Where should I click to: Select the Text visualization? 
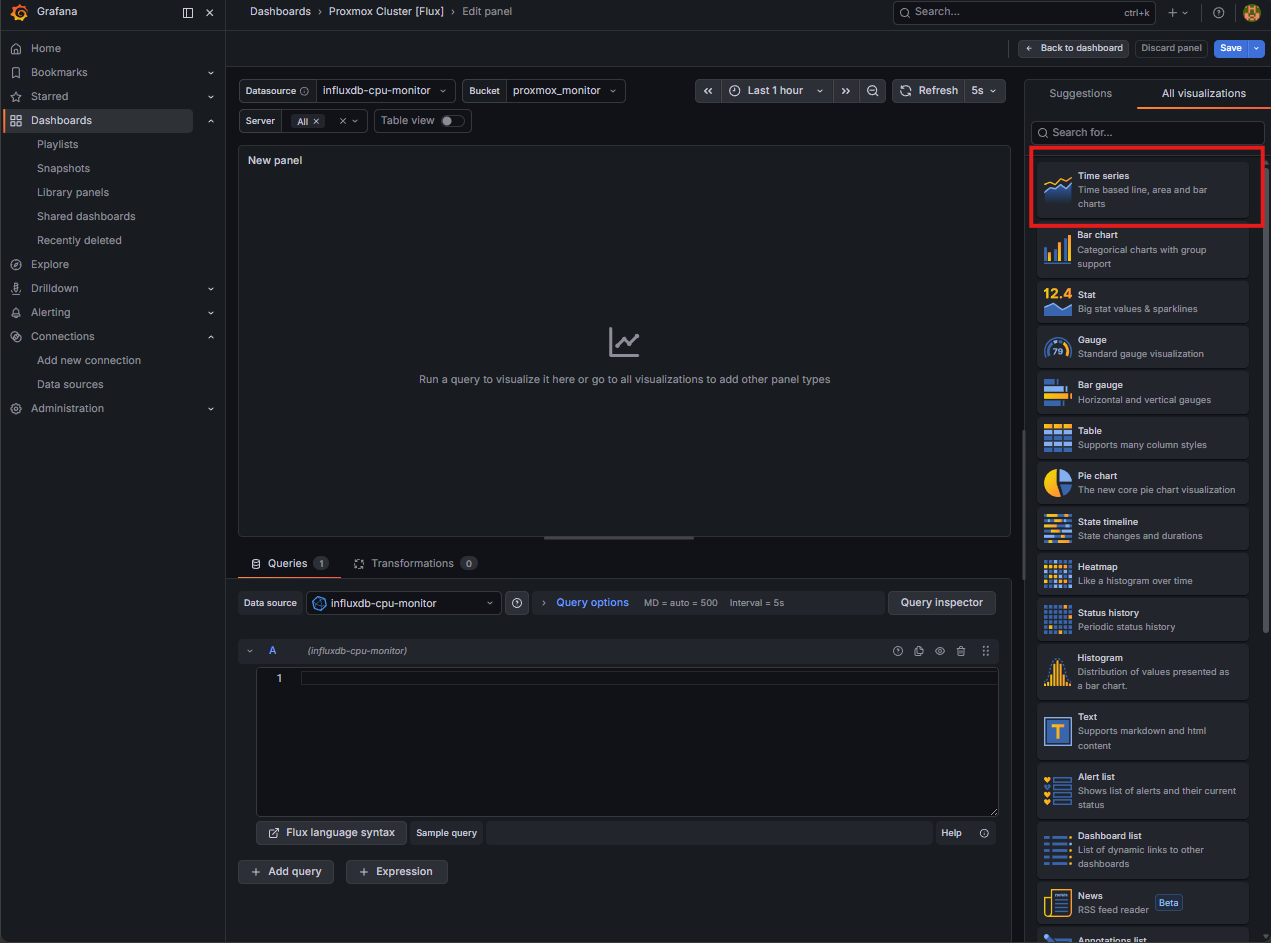point(1143,731)
